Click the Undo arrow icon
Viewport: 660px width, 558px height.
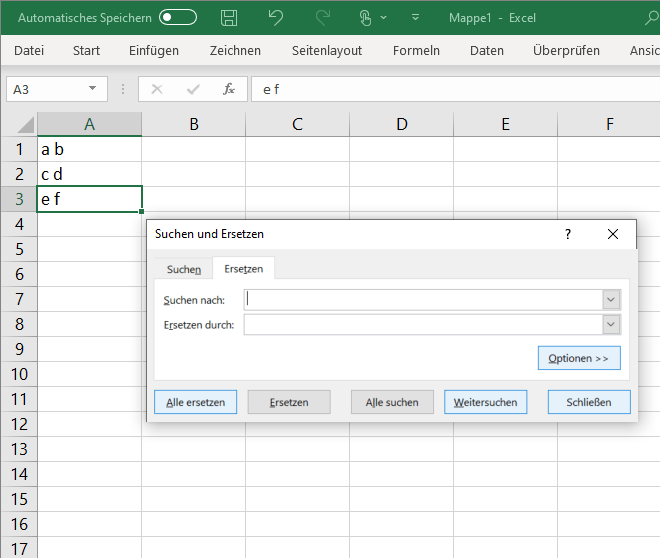(276, 18)
